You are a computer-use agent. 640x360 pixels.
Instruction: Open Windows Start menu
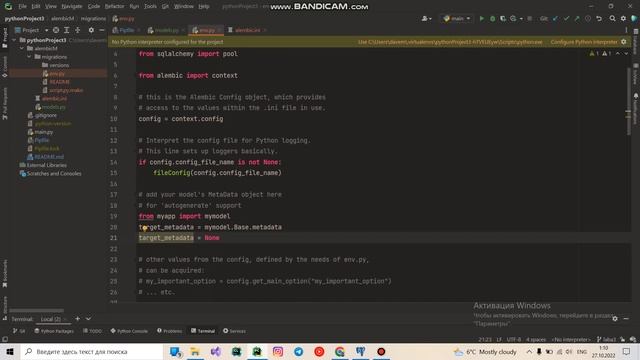[x=10, y=351]
